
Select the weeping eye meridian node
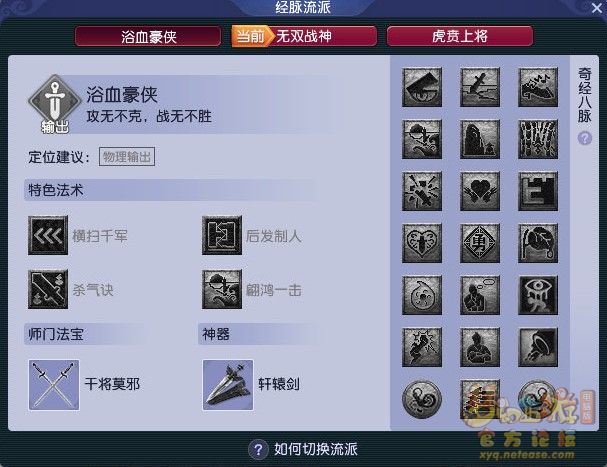coord(538,295)
